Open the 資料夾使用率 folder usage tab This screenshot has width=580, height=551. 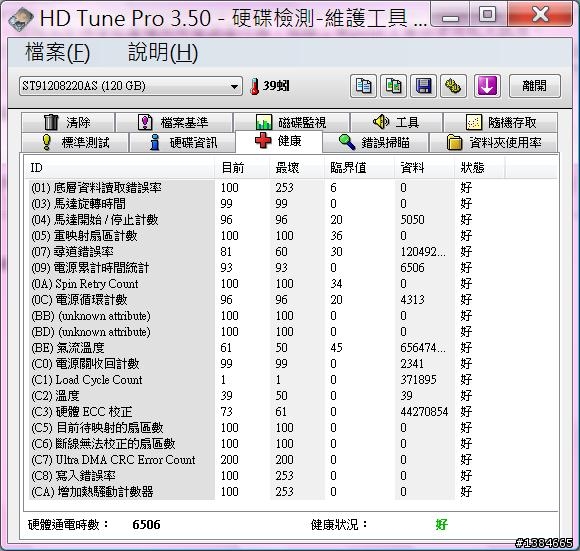[493, 142]
